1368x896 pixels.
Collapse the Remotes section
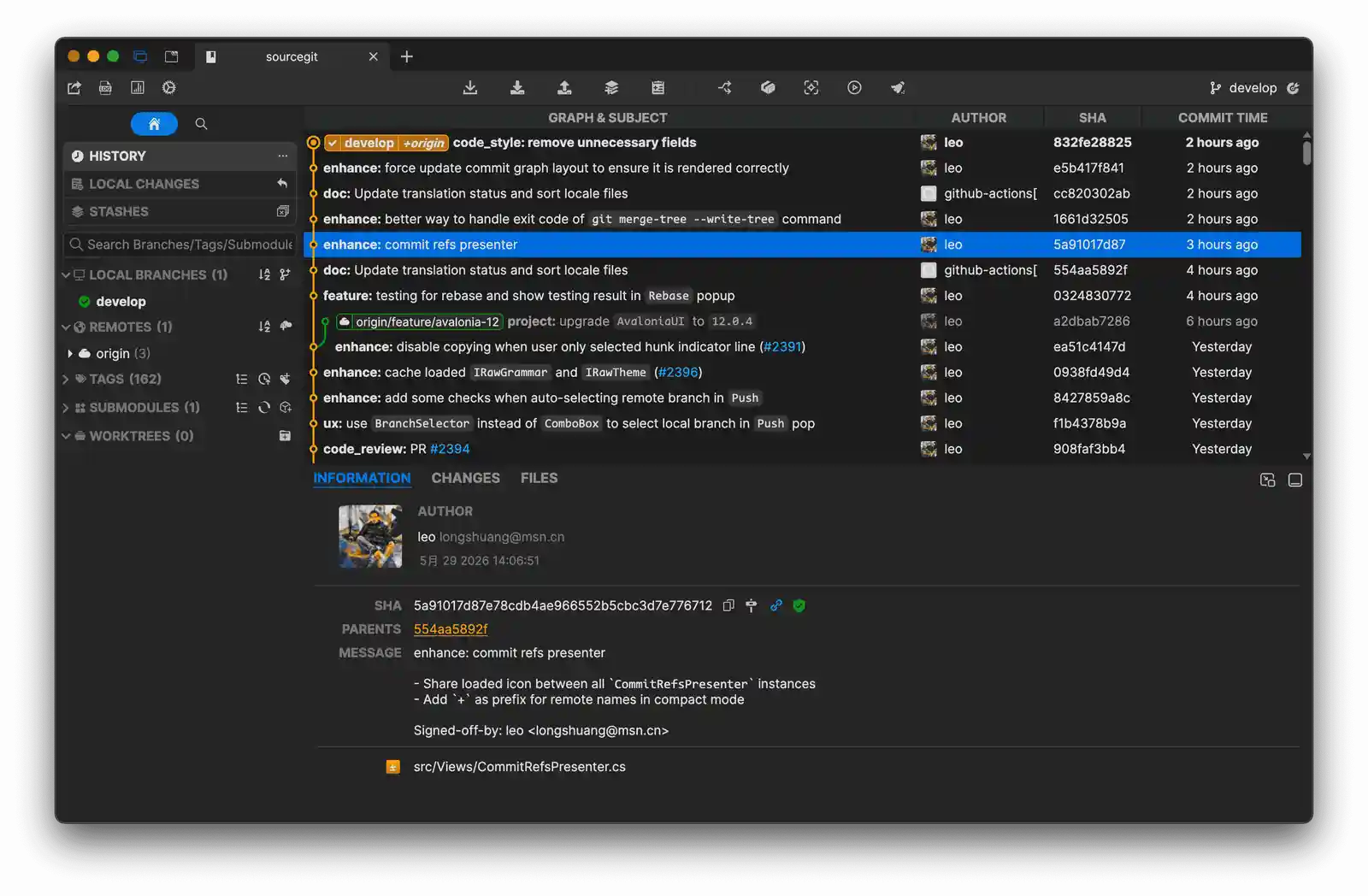tap(66, 327)
